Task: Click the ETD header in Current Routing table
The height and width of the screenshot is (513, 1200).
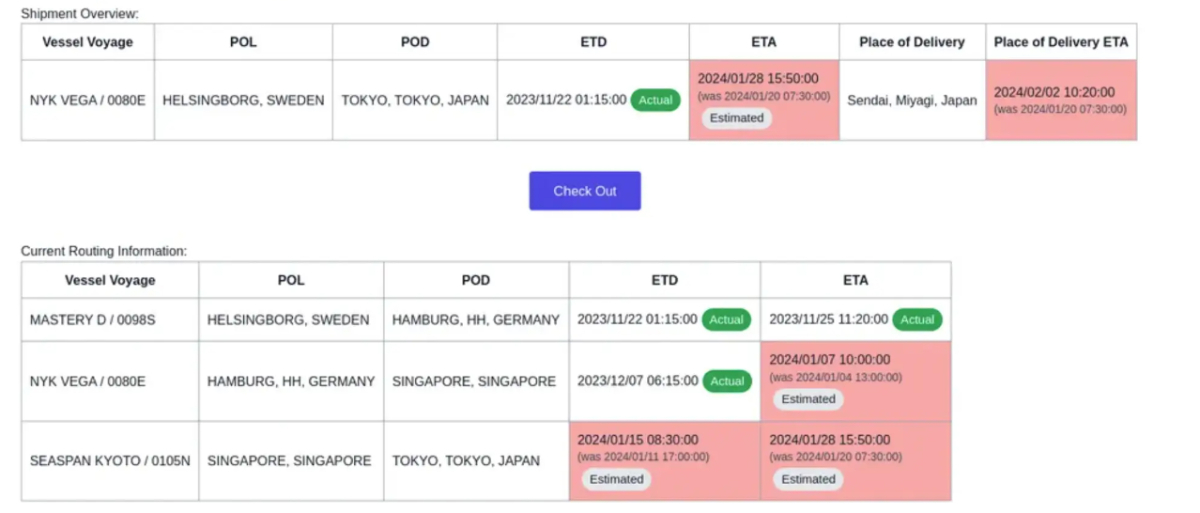Action: pos(664,280)
